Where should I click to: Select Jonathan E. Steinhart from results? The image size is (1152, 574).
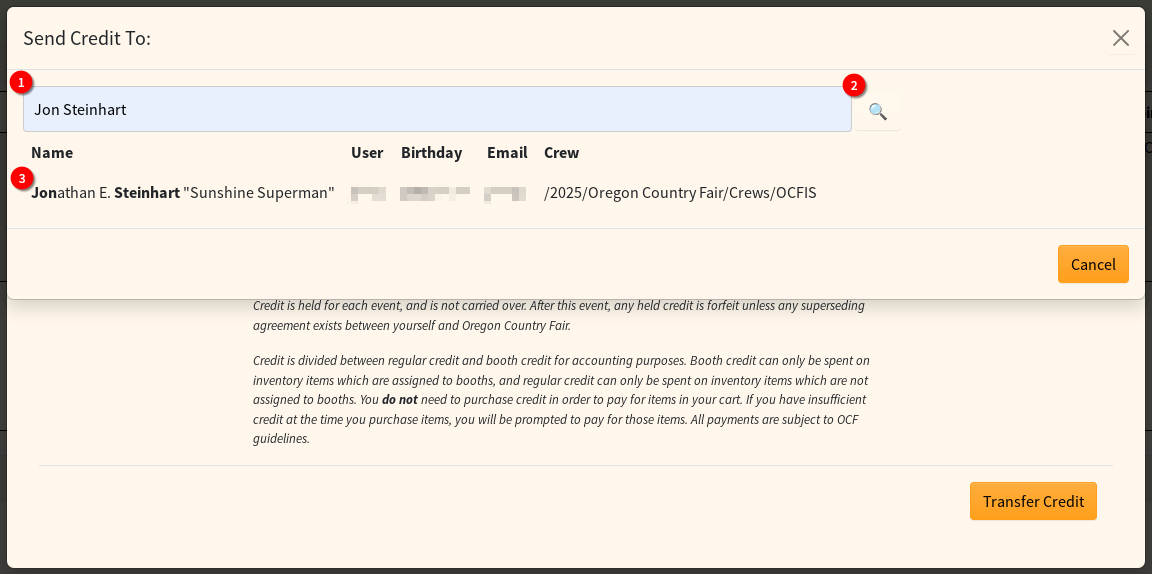point(183,192)
